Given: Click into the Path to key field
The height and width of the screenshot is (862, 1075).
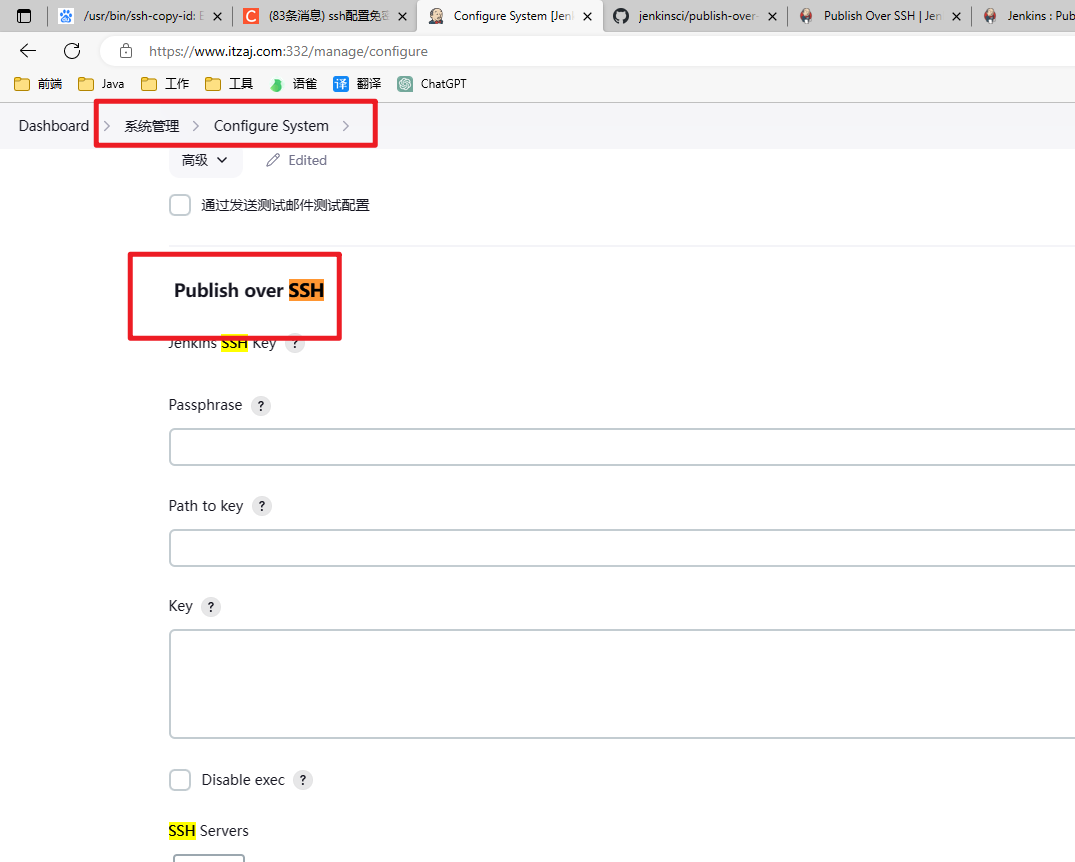Looking at the screenshot, I should 622,548.
